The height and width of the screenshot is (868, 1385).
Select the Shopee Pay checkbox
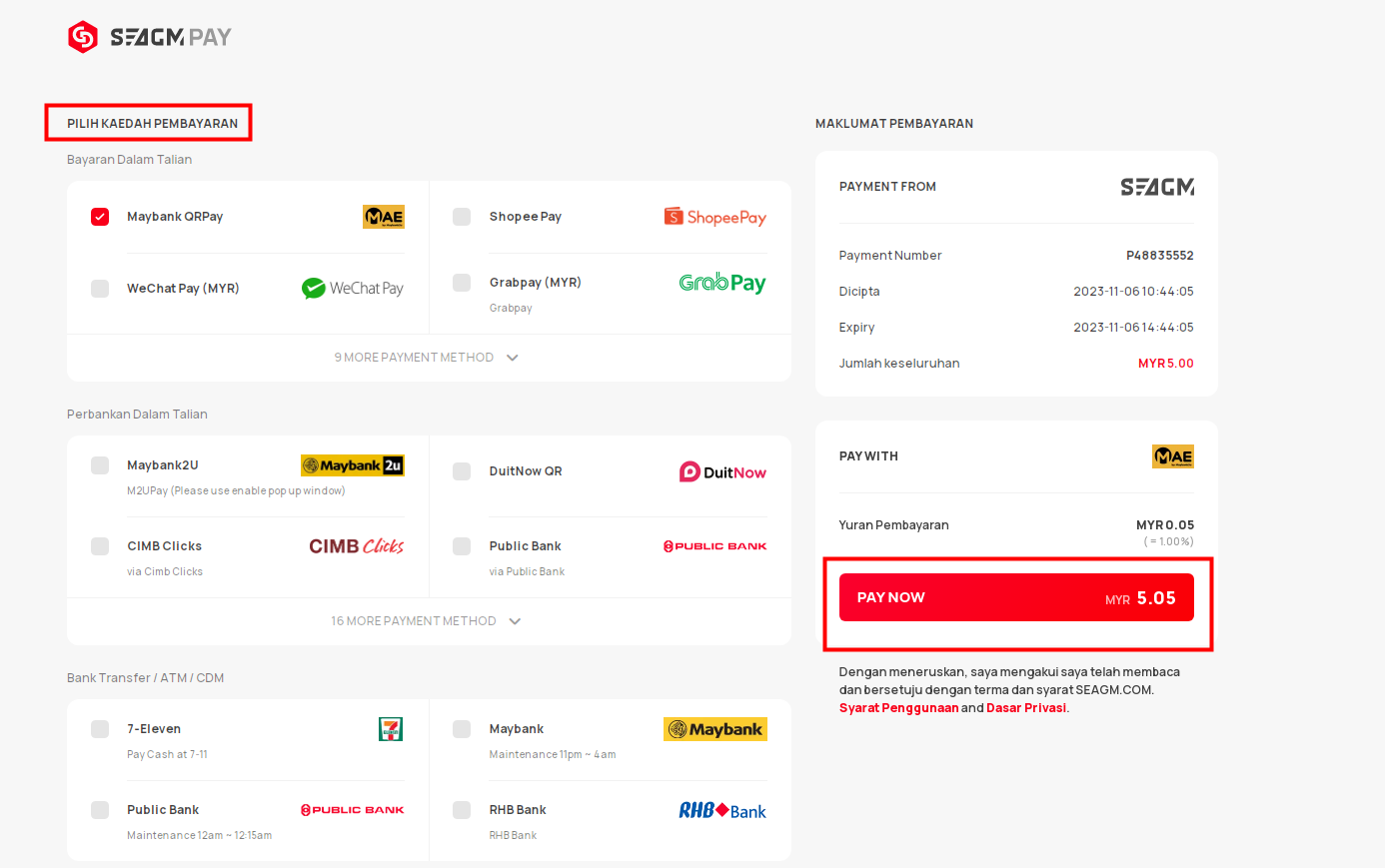pyautogui.click(x=462, y=217)
